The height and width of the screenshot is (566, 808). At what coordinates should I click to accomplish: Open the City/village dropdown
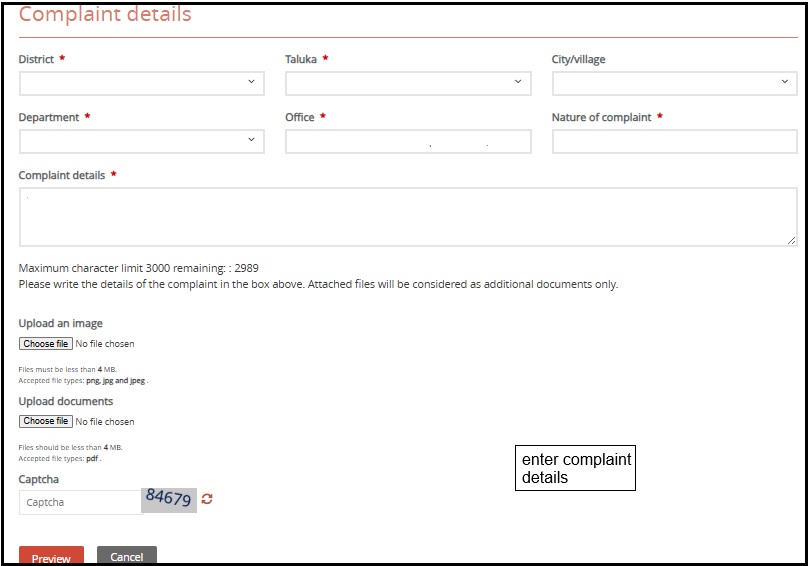click(674, 83)
